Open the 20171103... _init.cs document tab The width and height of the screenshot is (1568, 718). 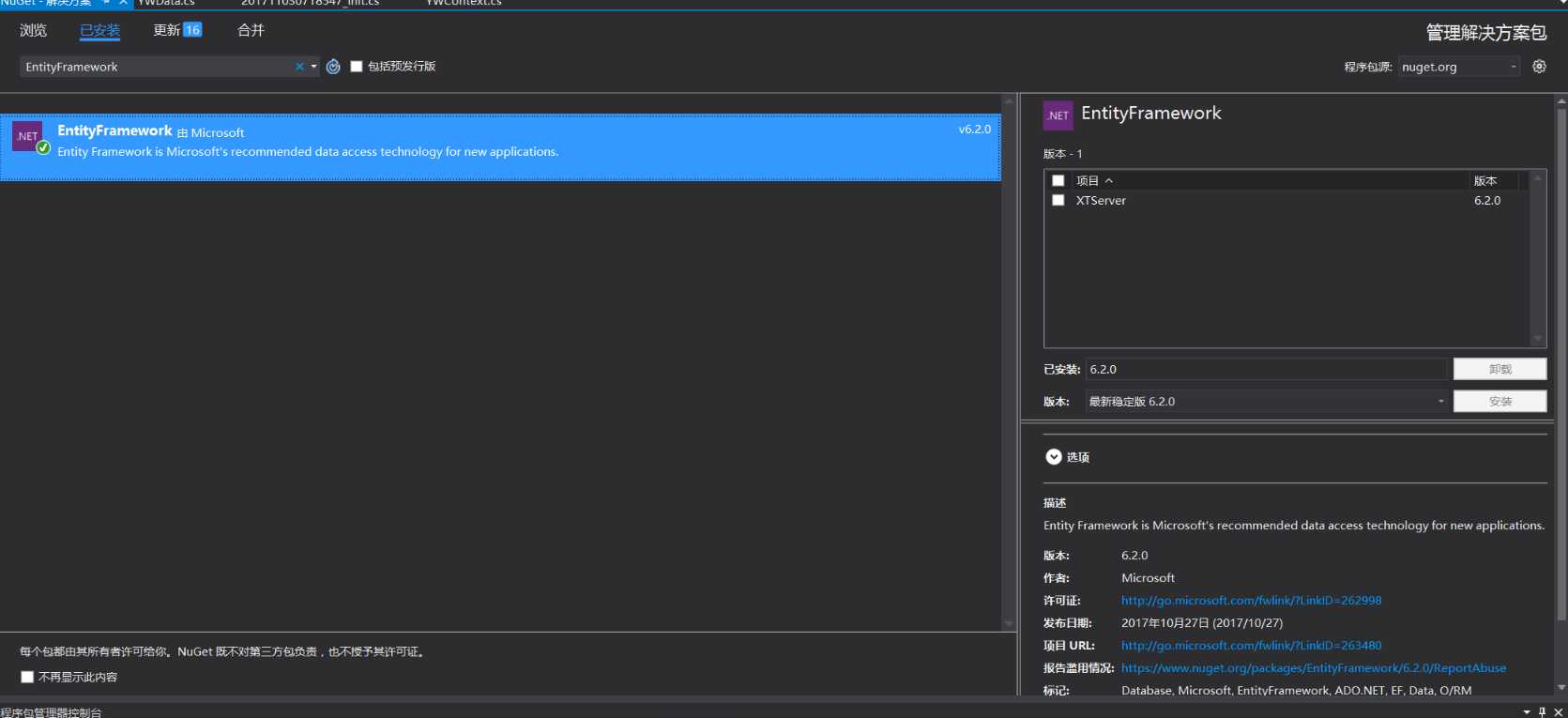pyautogui.click(x=310, y=3)
